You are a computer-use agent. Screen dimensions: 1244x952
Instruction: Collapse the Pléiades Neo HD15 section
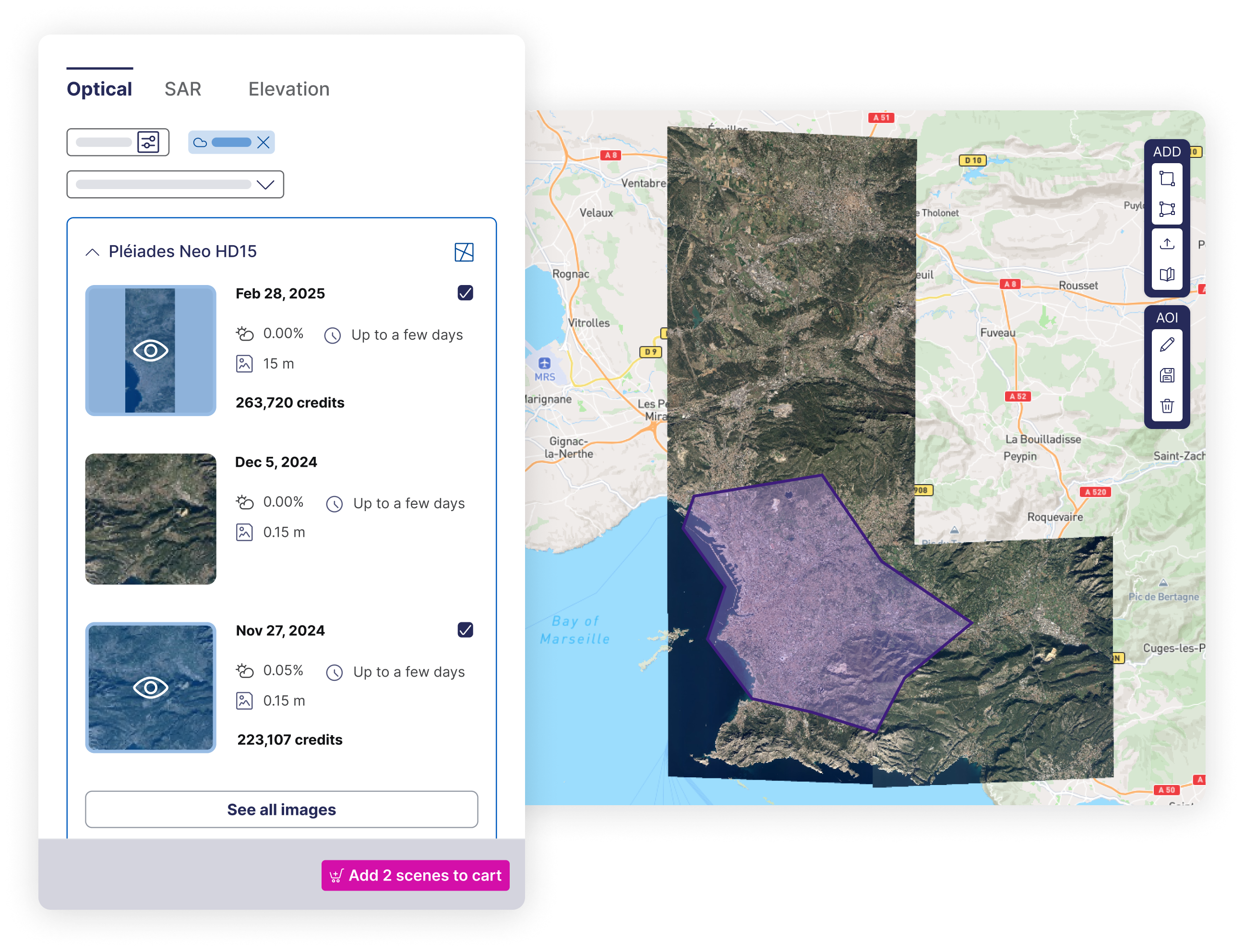tap(92, 252)
